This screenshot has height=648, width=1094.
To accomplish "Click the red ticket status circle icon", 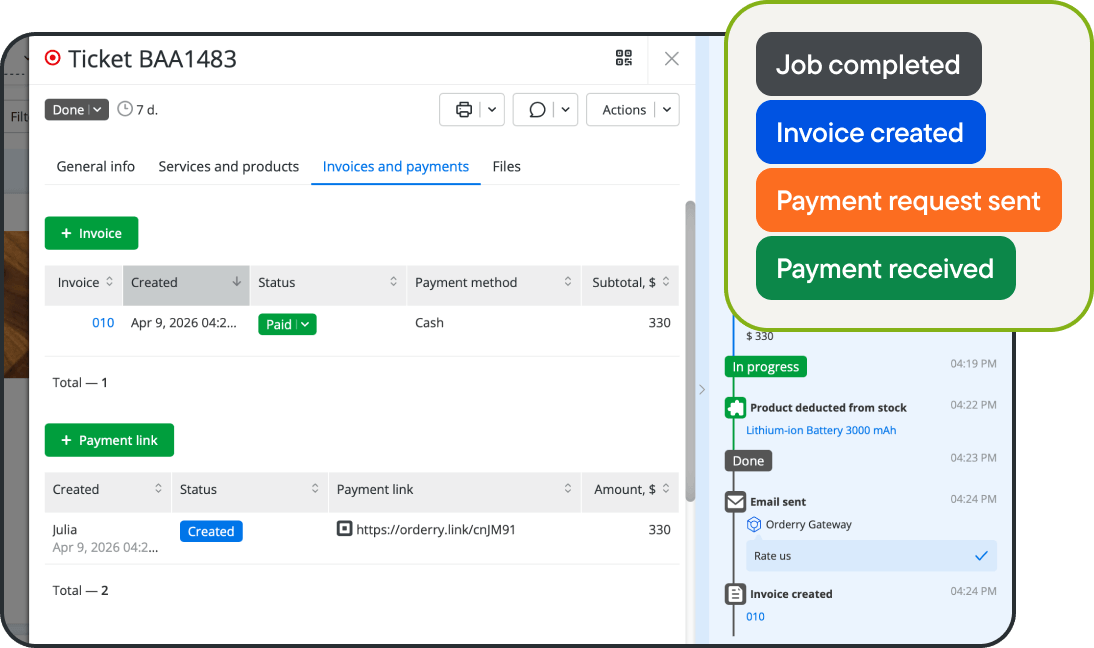I will [53, 58].
